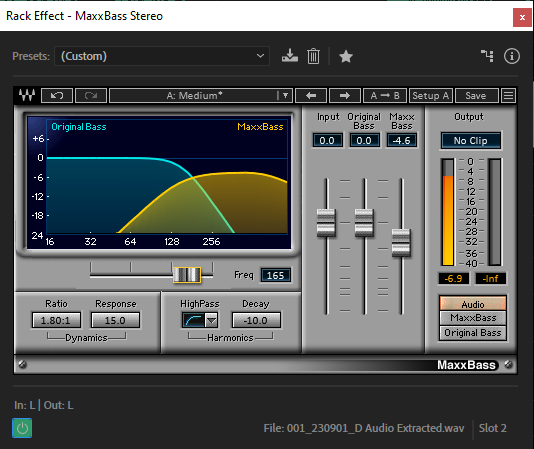The width and height of the screenshot is (534, 449).
Task: Click the Response value 15.0
Action: [115, 320]
